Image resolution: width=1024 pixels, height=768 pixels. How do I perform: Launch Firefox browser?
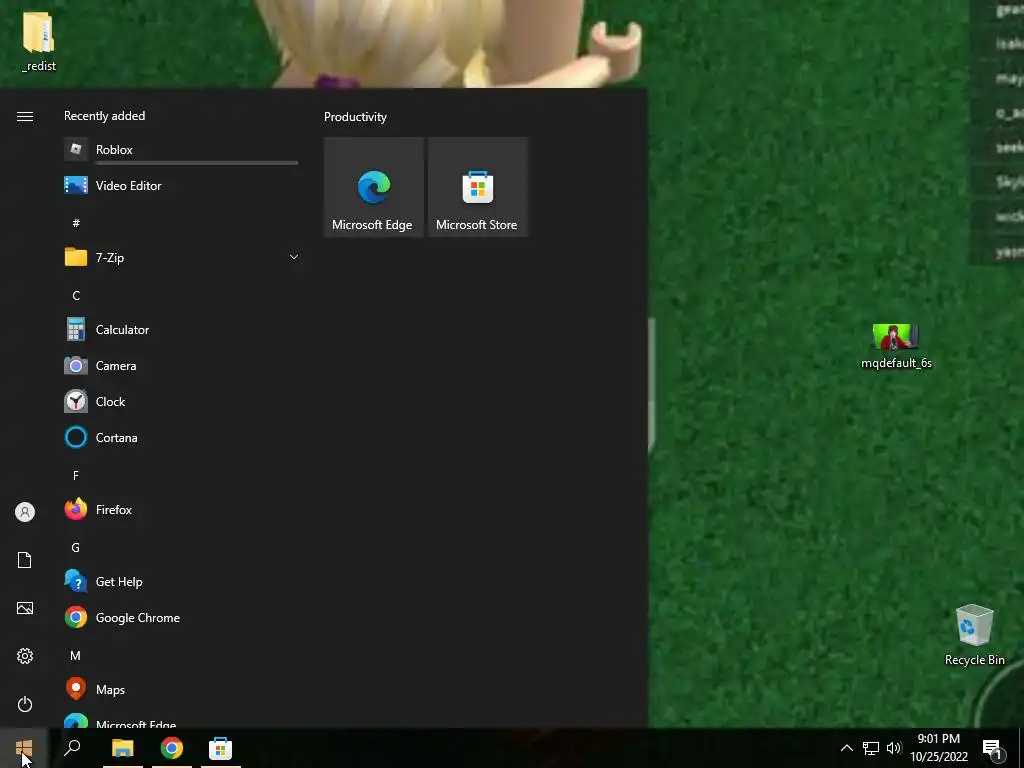pos(181,509)
